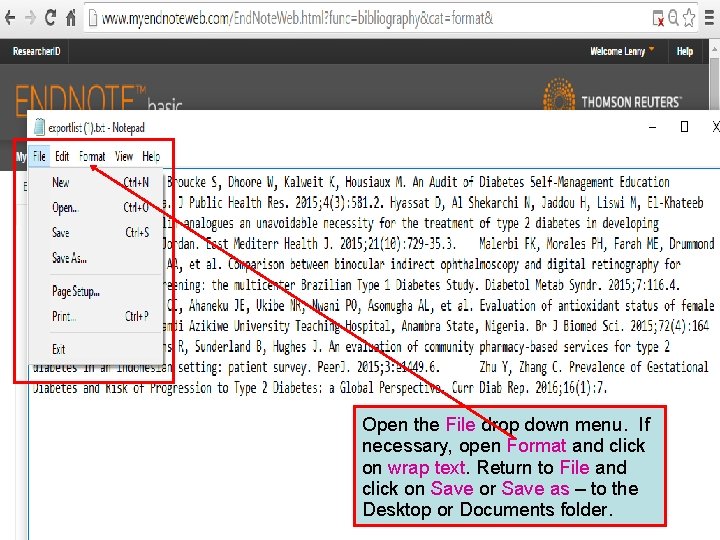The width and height of the screenshot is (720, 540).
Task: Choose Print... from the File menu
Action: pyautogui.click(x=96, y=316)
